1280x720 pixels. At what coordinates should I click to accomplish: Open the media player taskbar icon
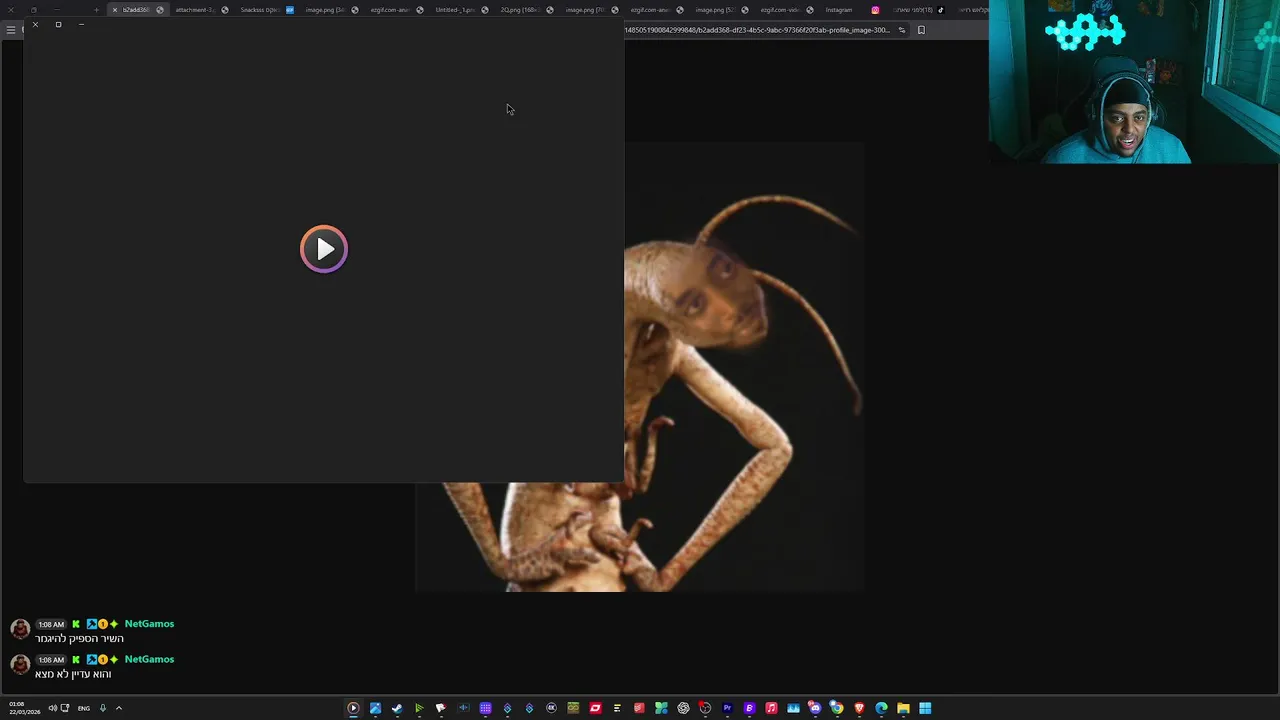tap(353, 708)
